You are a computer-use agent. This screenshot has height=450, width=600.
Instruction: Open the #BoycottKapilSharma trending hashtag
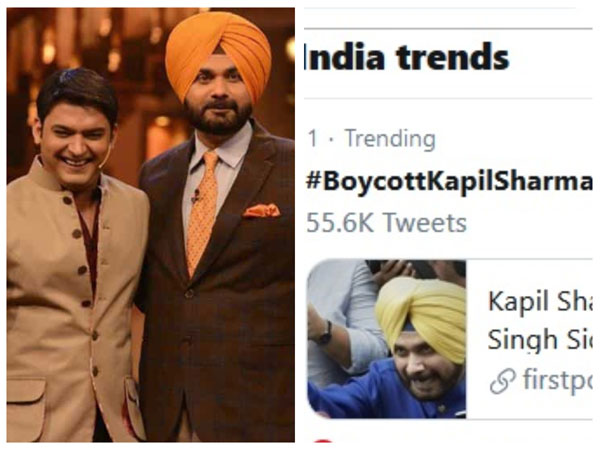click(450, 182)
